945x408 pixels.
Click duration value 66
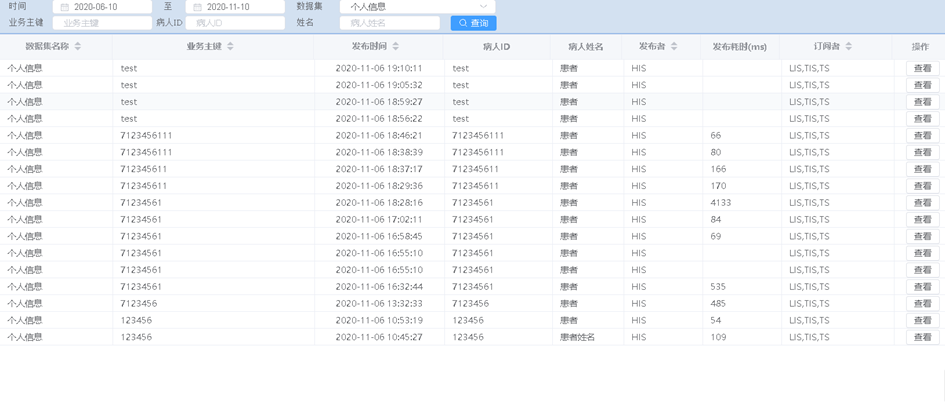716,136
